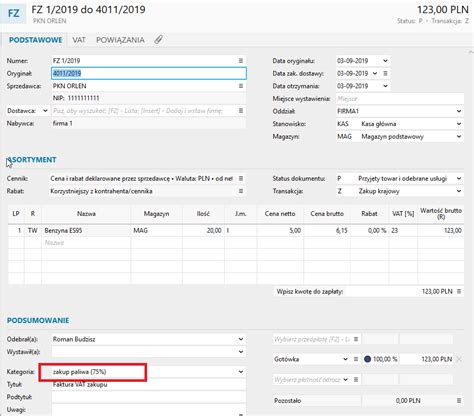Expand Transakcja Zakup krajowy dropdown
This screenshot has height=416, width=474.
point(459,191)
